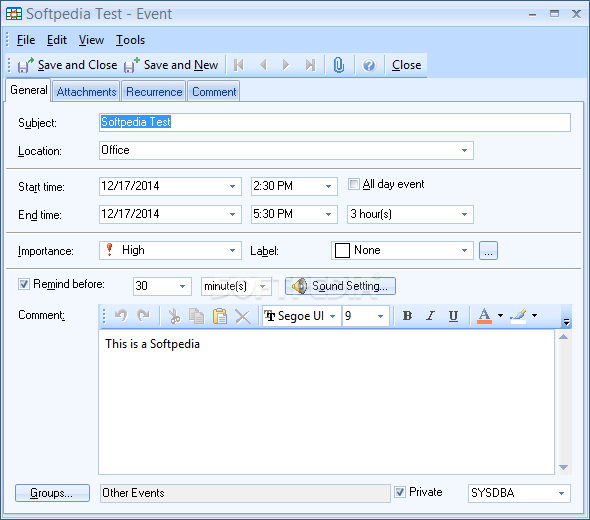Image resolution: width=590 pixels, height=520 pixels.
Task: Go to the first record arrow icon
Action: (x=239, y=65)
